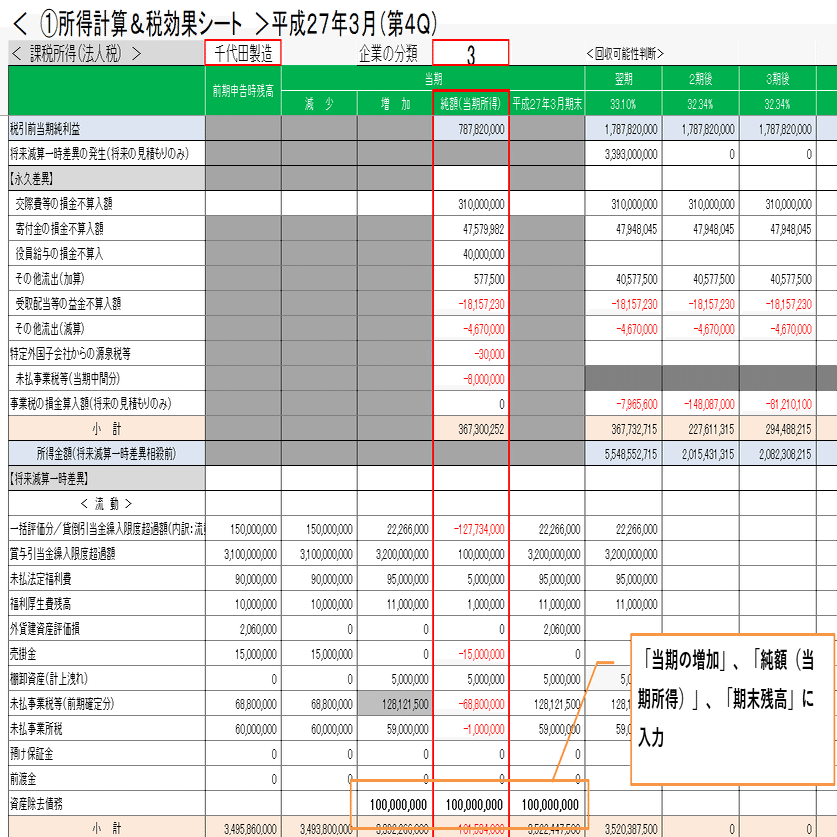This screenshot has width=837, height=837.
Task: Click the 外貨建資産評価損 row label
Action: click(x=107, y=629)
